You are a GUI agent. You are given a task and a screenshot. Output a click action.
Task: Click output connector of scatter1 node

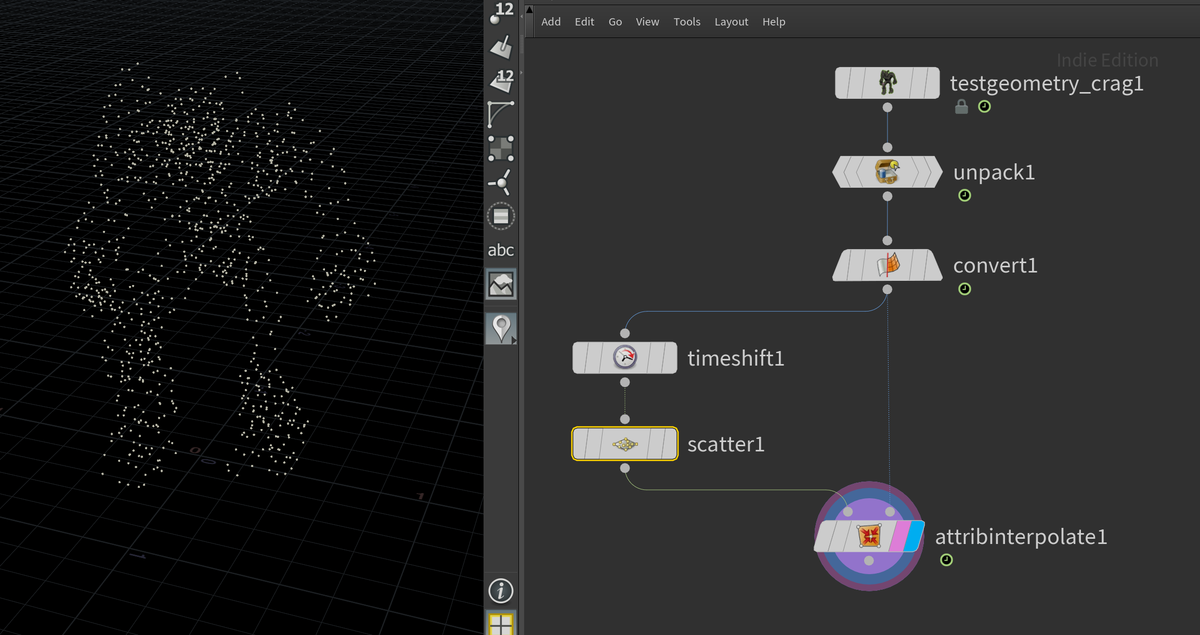tap(625, 468)
